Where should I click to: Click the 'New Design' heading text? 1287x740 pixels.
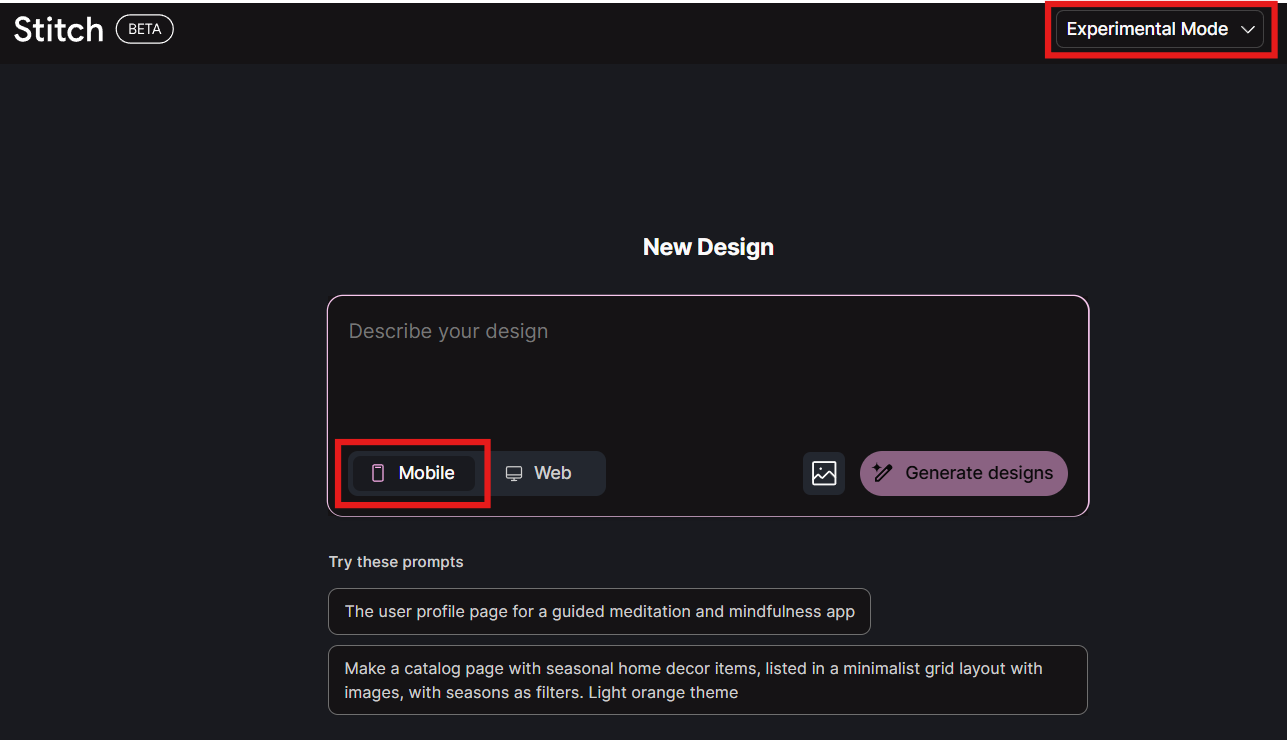(708, 247)
